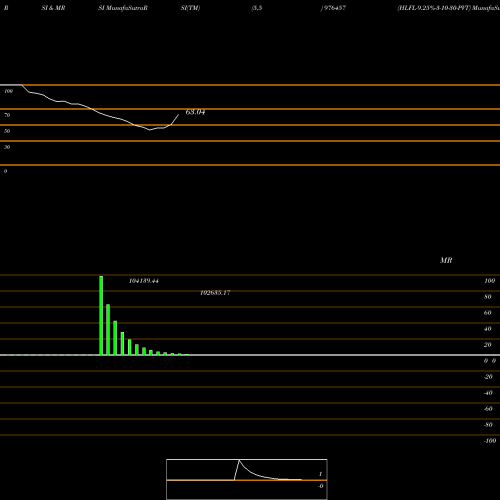
Task: Click the 'SI & MR' header text
Action: (x=53, y=8)
